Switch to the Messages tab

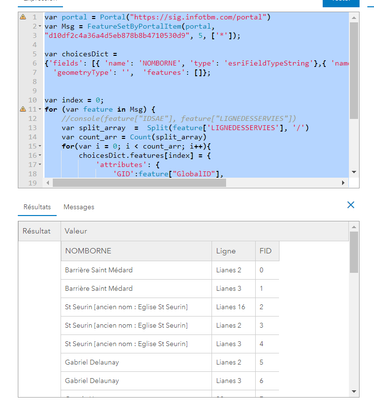(79, 207)
